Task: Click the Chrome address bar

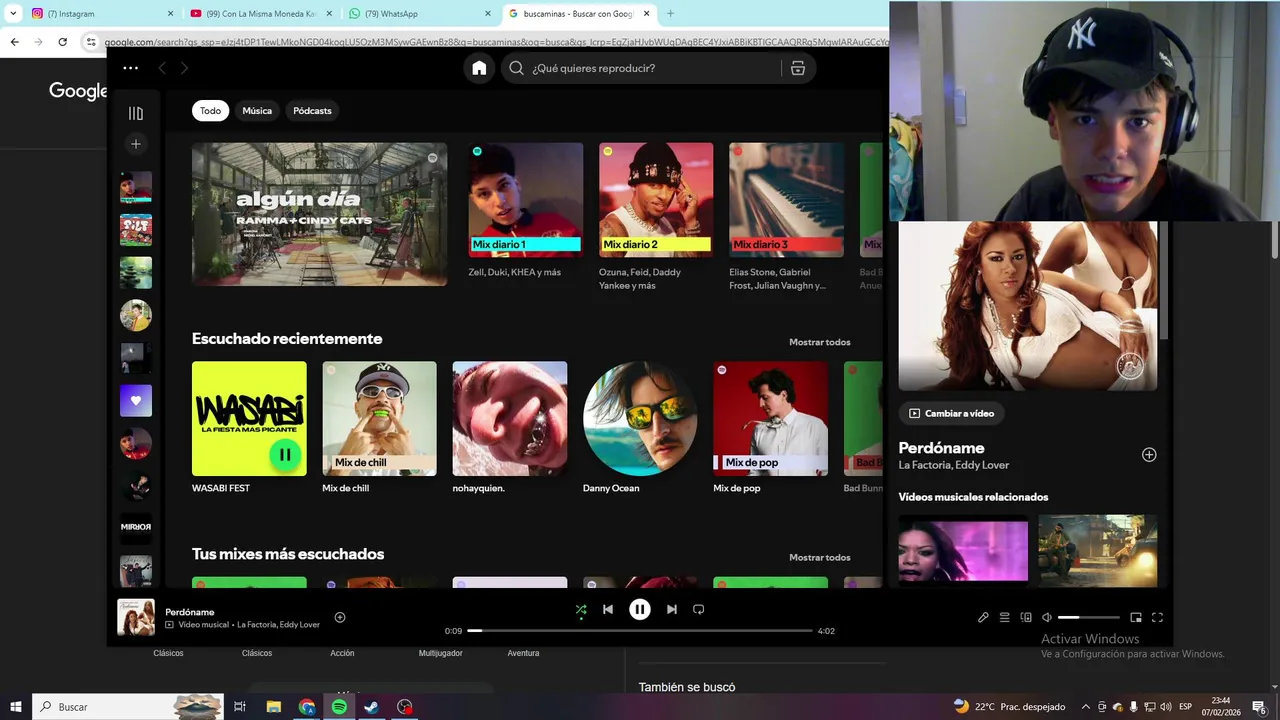Action: pos(488,42)
